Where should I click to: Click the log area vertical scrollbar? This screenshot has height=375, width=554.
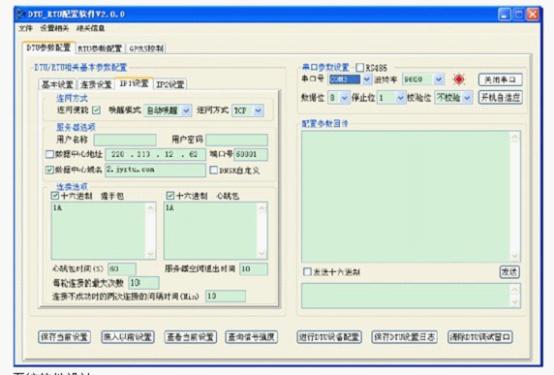(515, 197)
